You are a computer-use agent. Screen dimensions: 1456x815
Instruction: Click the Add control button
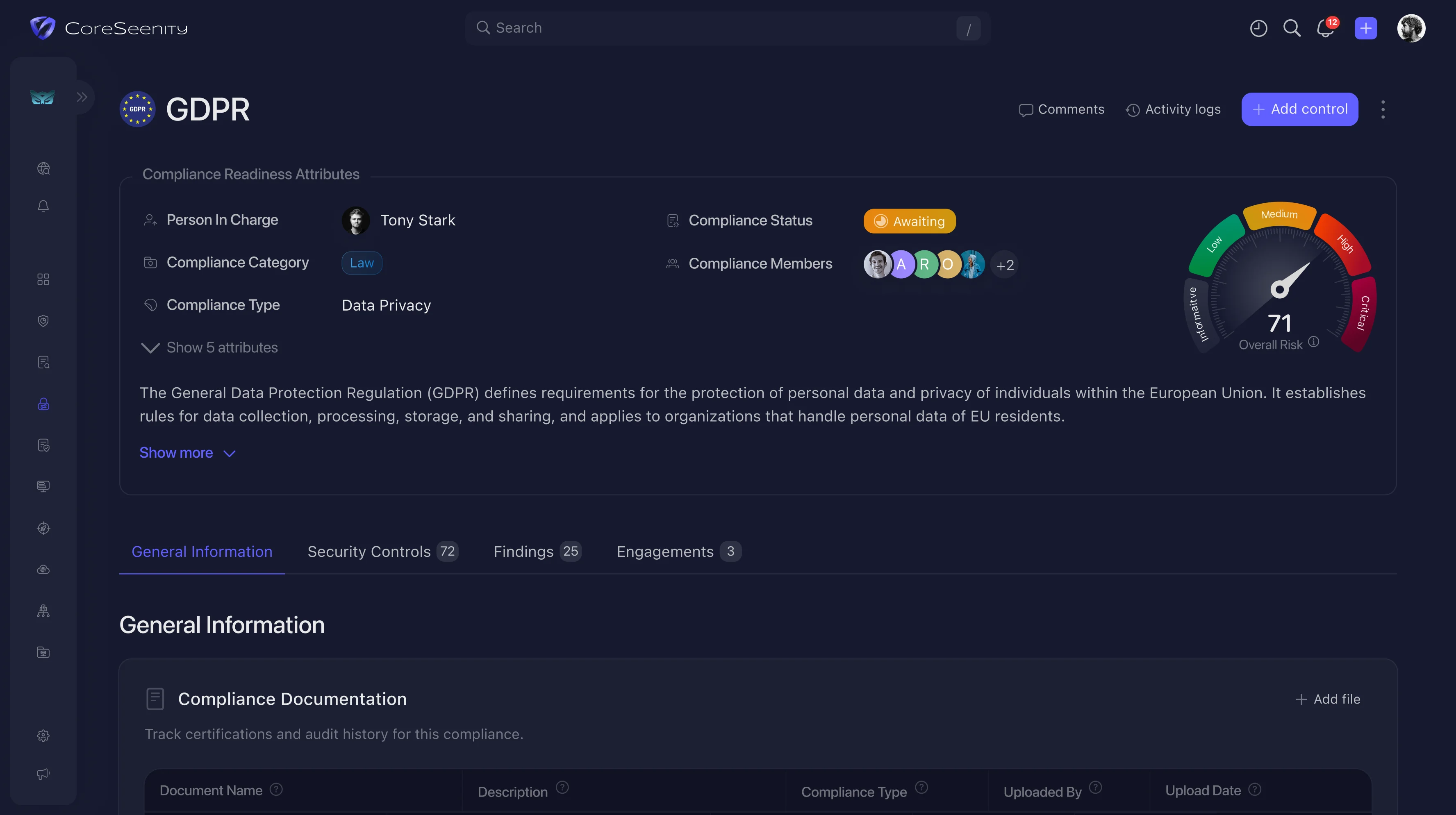(x=1299, y=109)
